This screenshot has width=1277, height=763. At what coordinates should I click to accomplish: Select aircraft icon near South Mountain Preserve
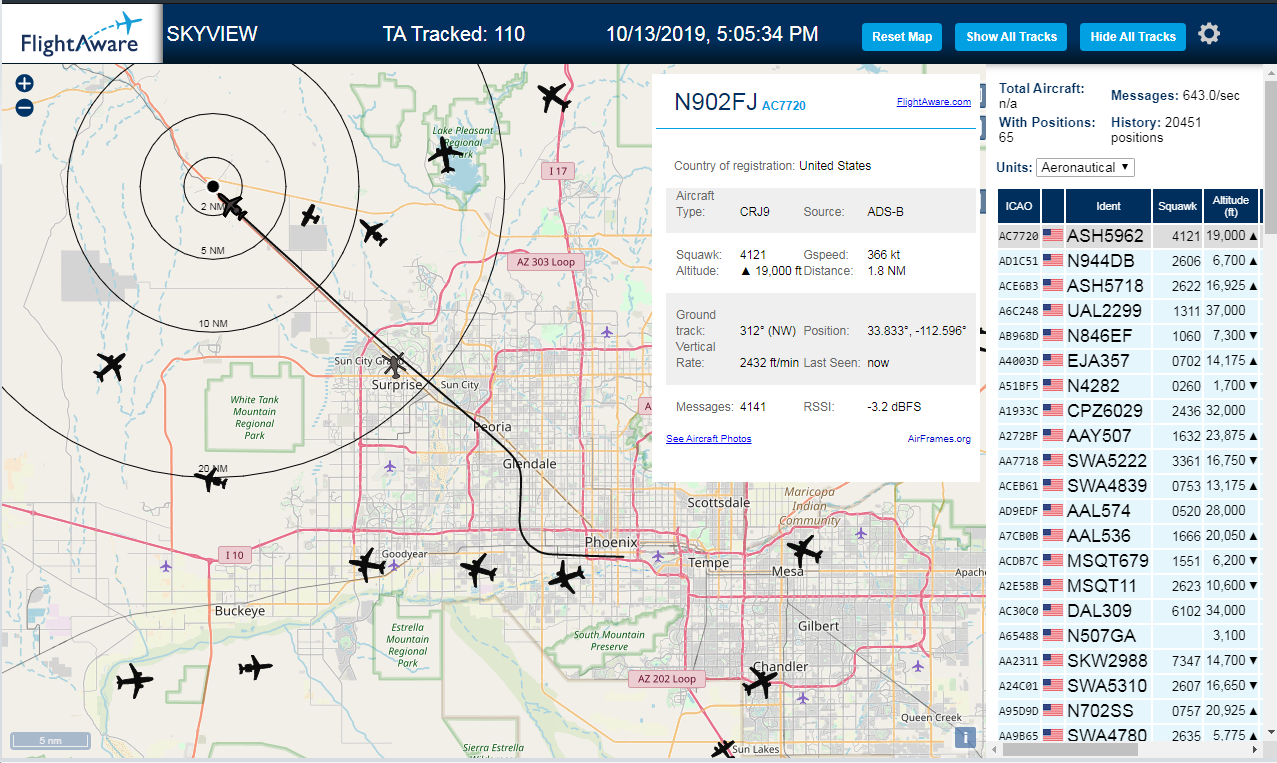567,577
